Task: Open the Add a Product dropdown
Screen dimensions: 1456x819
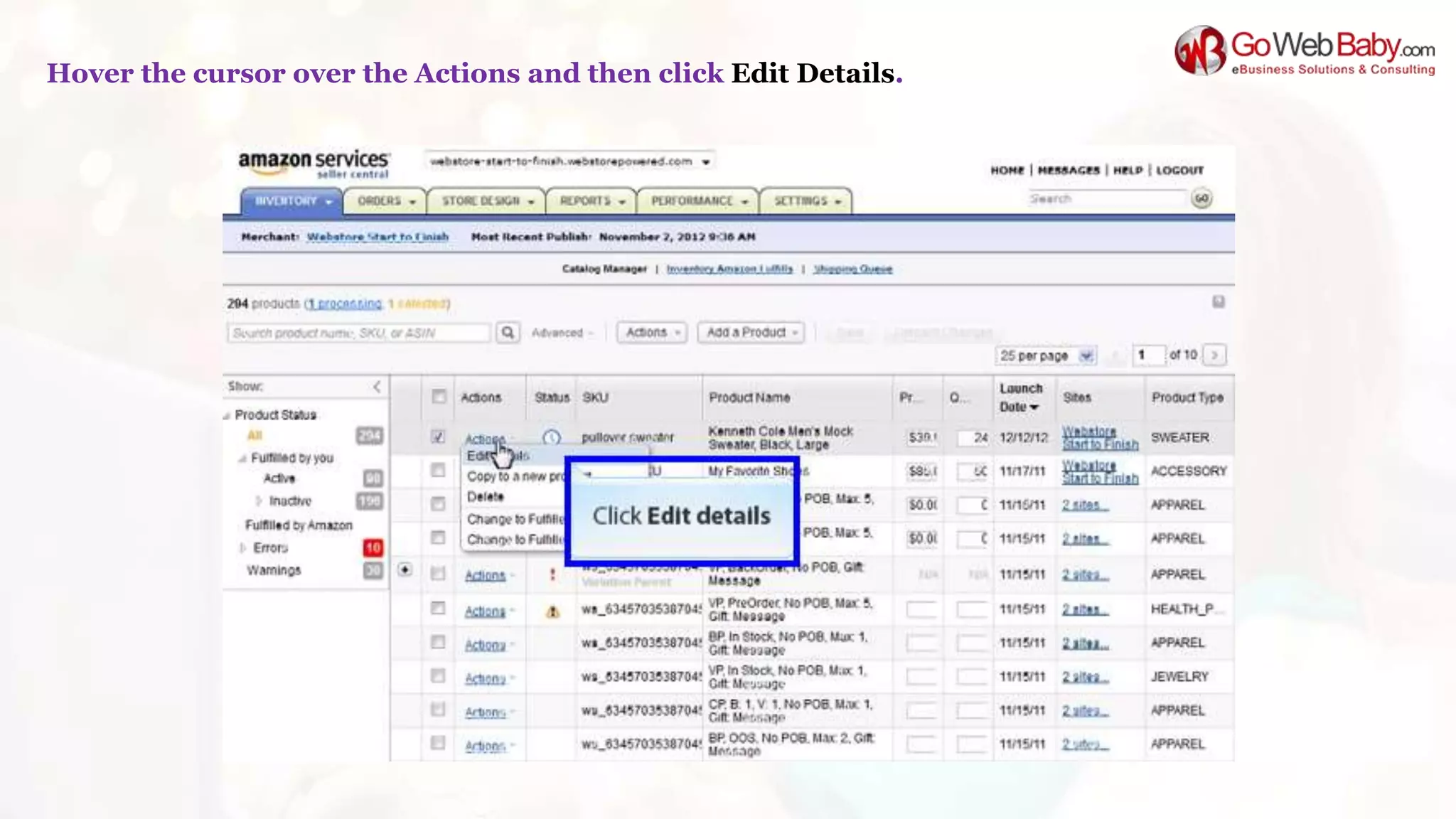Action: [x=751, y=333]
